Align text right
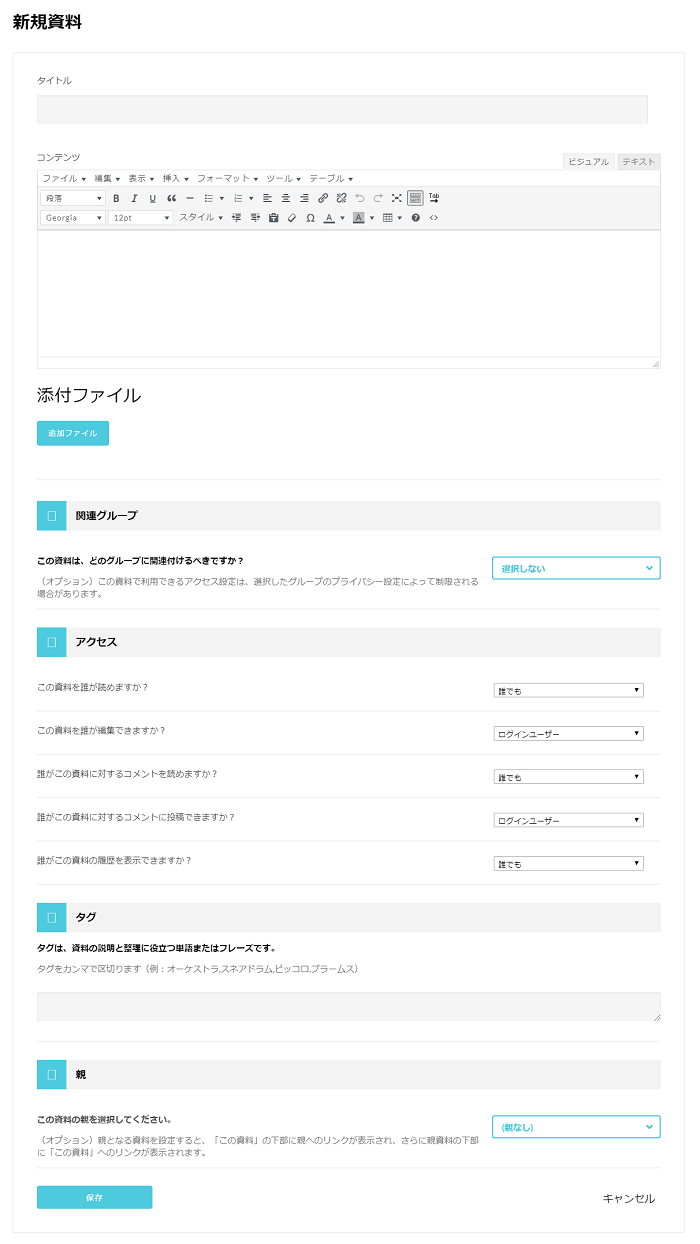This screenshot has width=700, height=1244. (304, 198)
